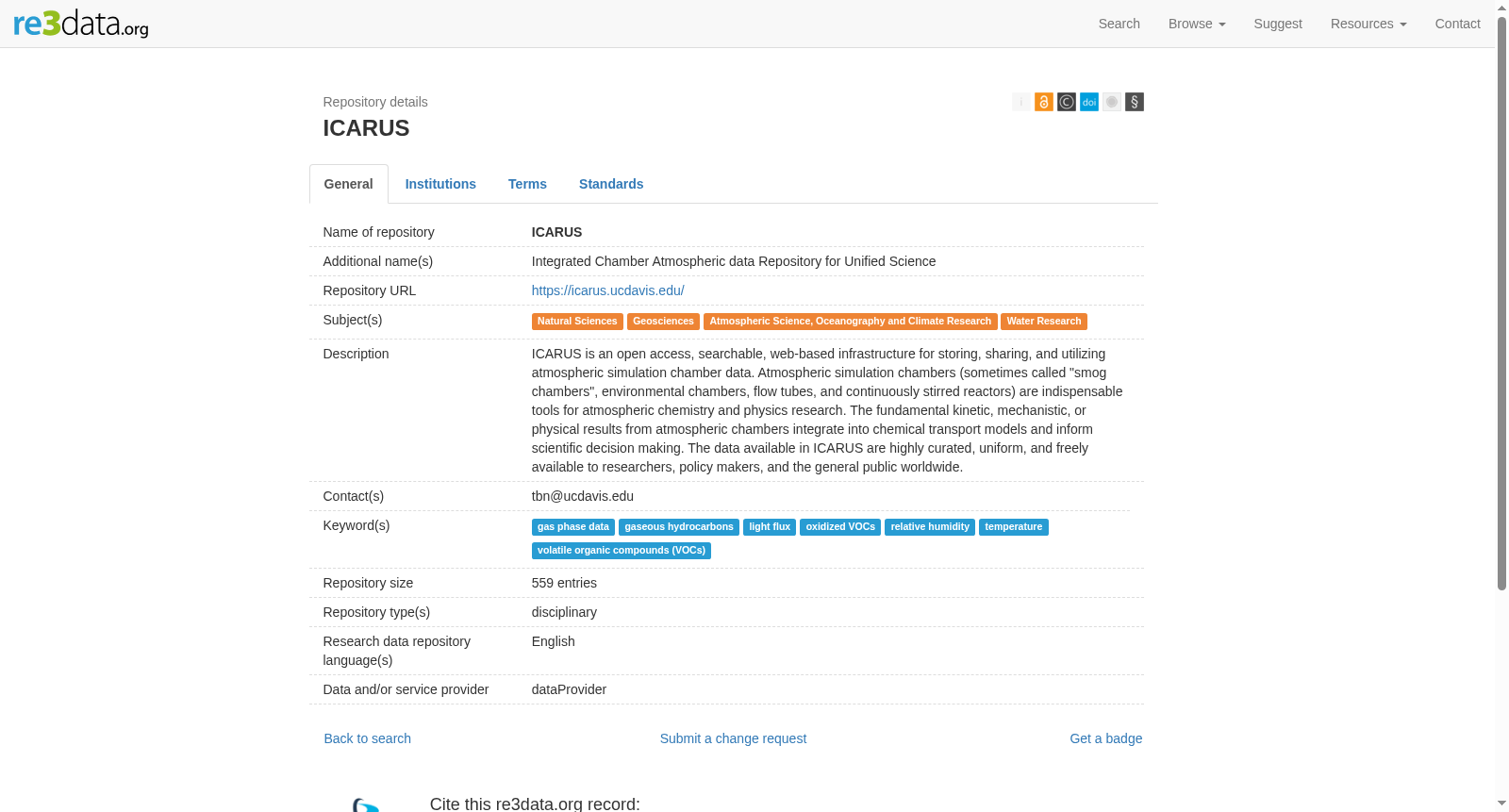1509x812 pixels.
Task: Click the faded additional information 'i' badge
Action: 1021,102
